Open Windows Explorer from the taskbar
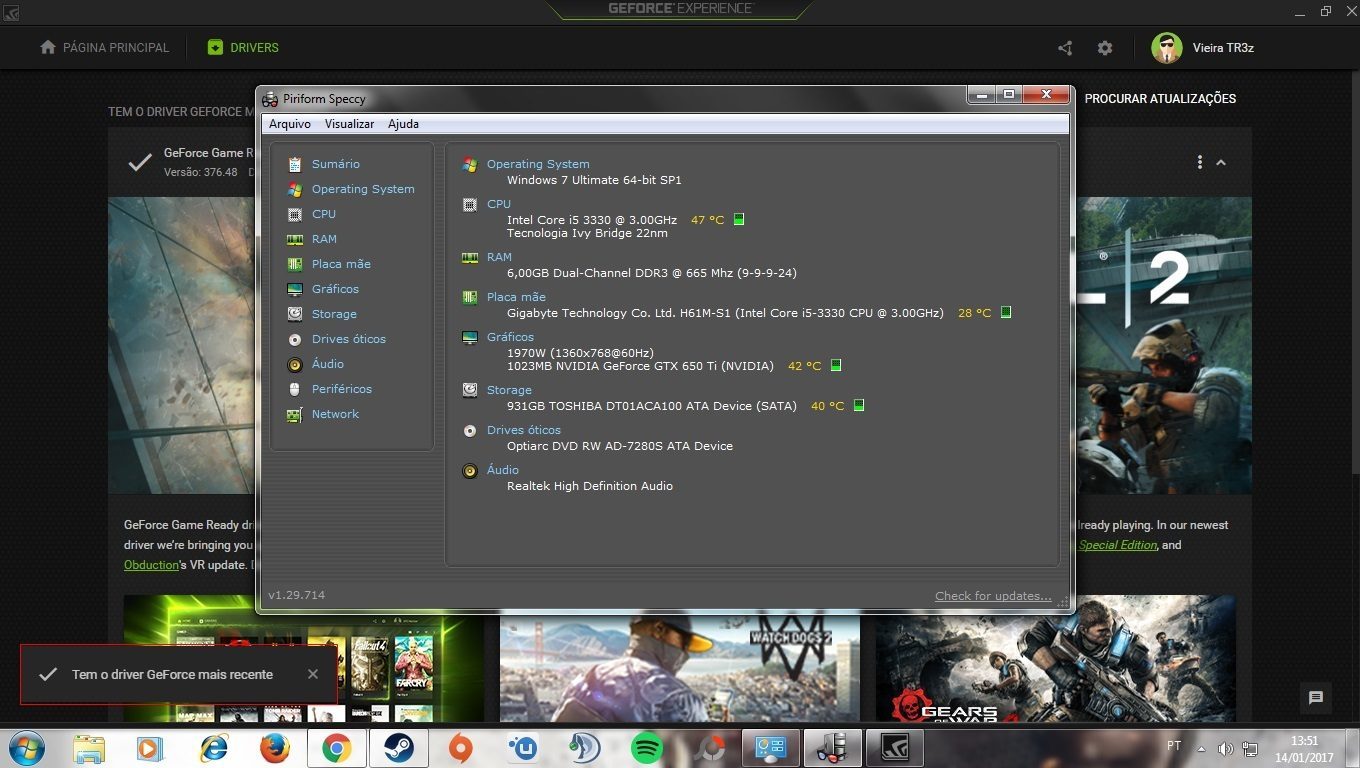The width and height of the screenshot is (1360, 768). click(88, 747)
